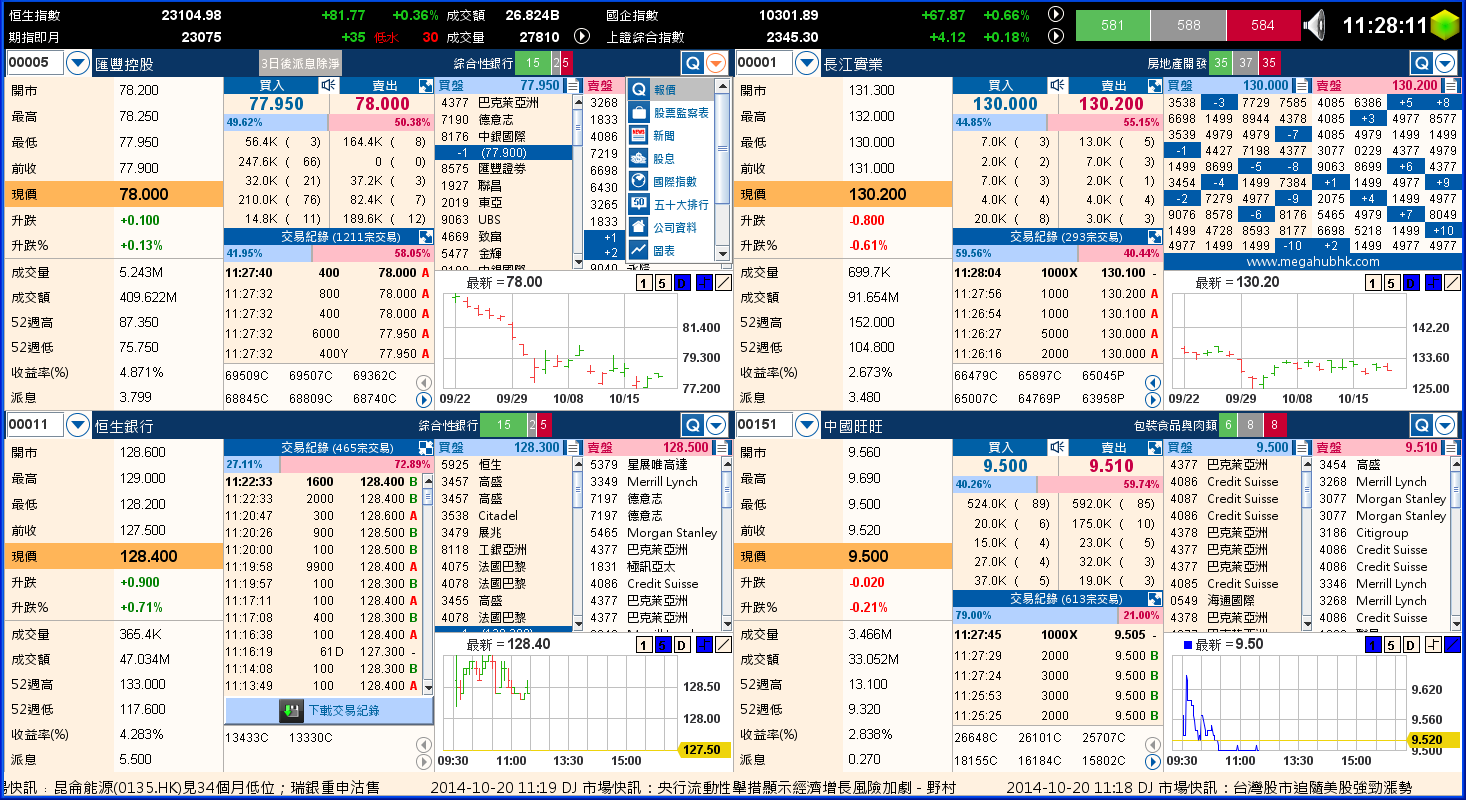Screen dimensions: 1466x800
Task: Open the stock code dropdown for 00001
Action: [808, 63]
